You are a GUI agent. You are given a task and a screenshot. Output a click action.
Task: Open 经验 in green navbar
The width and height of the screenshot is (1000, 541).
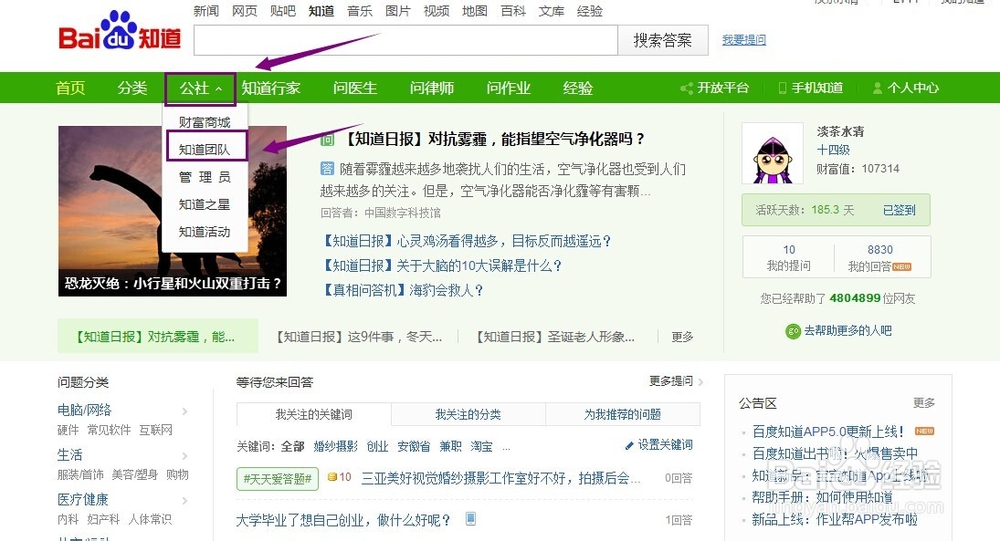point(578,88)
